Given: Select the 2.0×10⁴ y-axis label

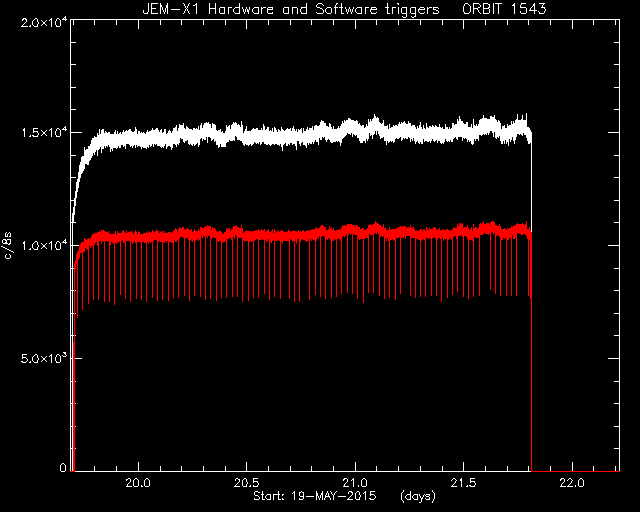Looking at the screenshot, I should (44, 22).
